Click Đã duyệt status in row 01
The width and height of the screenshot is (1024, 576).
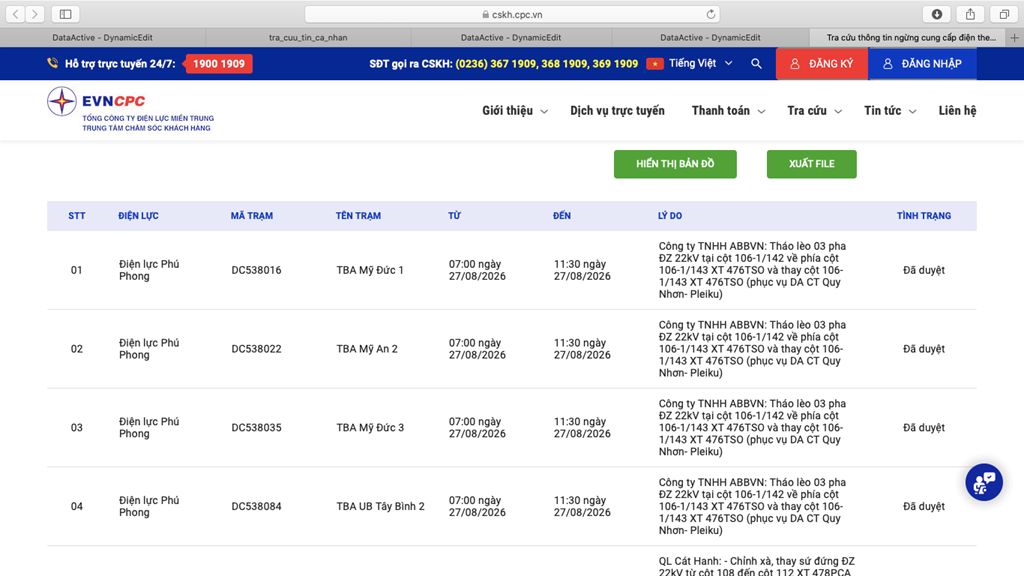coord(923,270)
